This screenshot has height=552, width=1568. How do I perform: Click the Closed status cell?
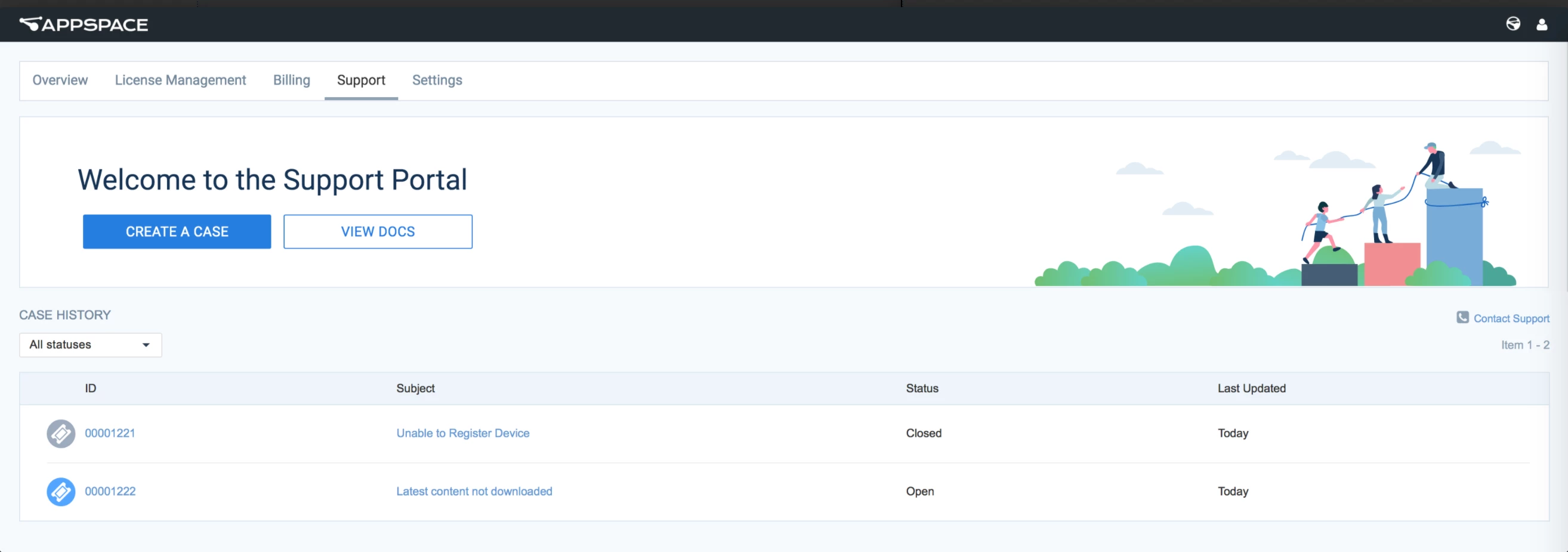pyautogui.click(x=924, y=433)
